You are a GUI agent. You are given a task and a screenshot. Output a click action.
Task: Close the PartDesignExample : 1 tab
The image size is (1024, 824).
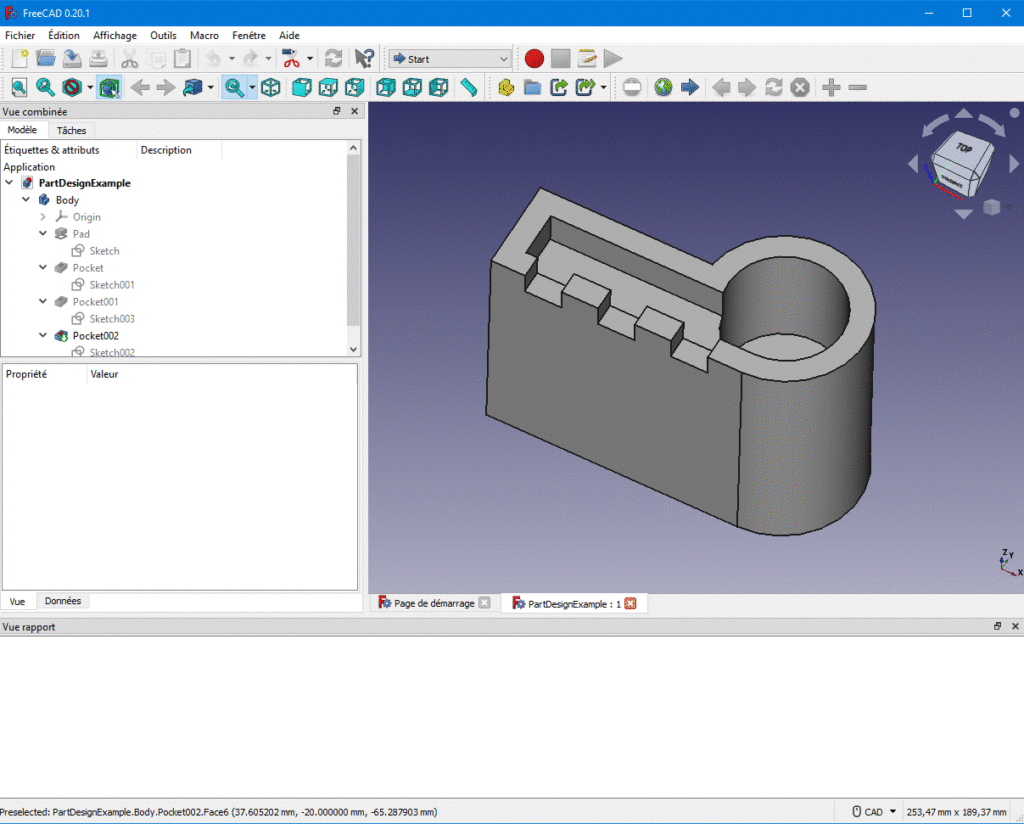(x=630, y=603)
